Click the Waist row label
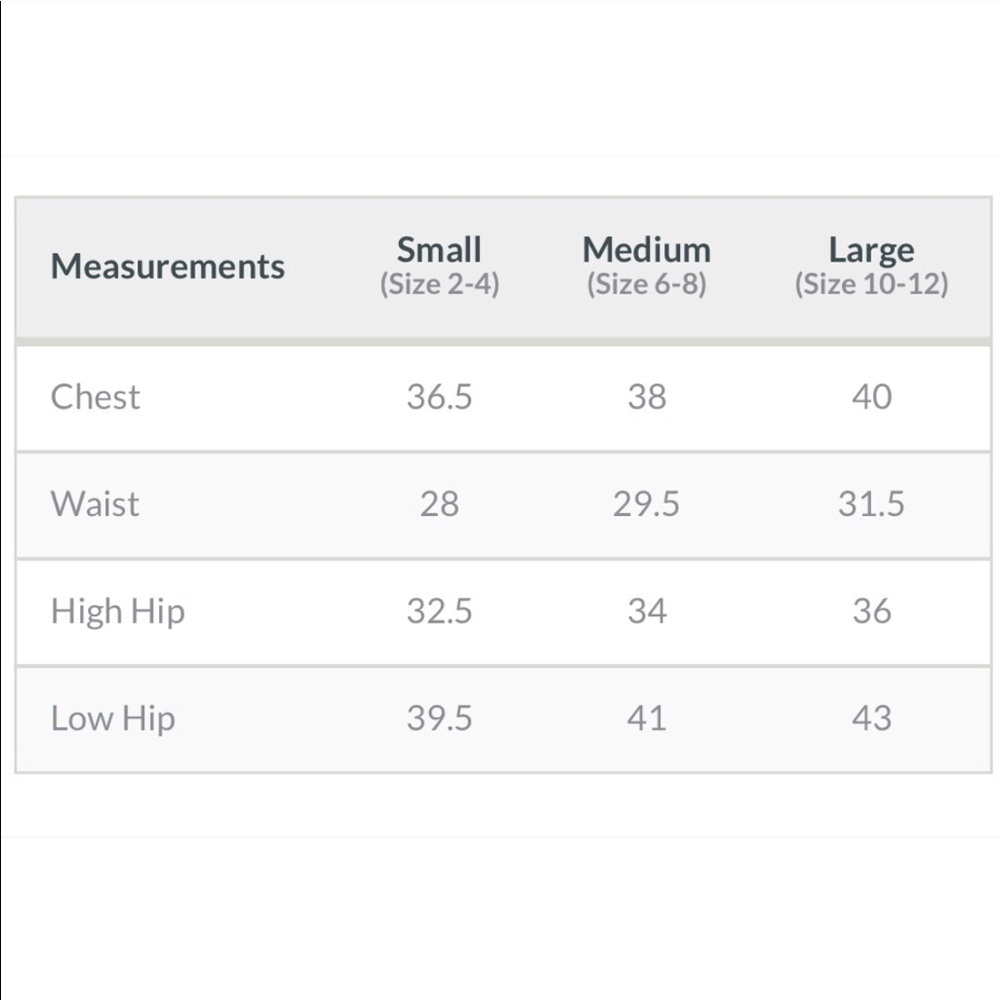Viewport: 1000px width, 1000px height. pos(95,504)
